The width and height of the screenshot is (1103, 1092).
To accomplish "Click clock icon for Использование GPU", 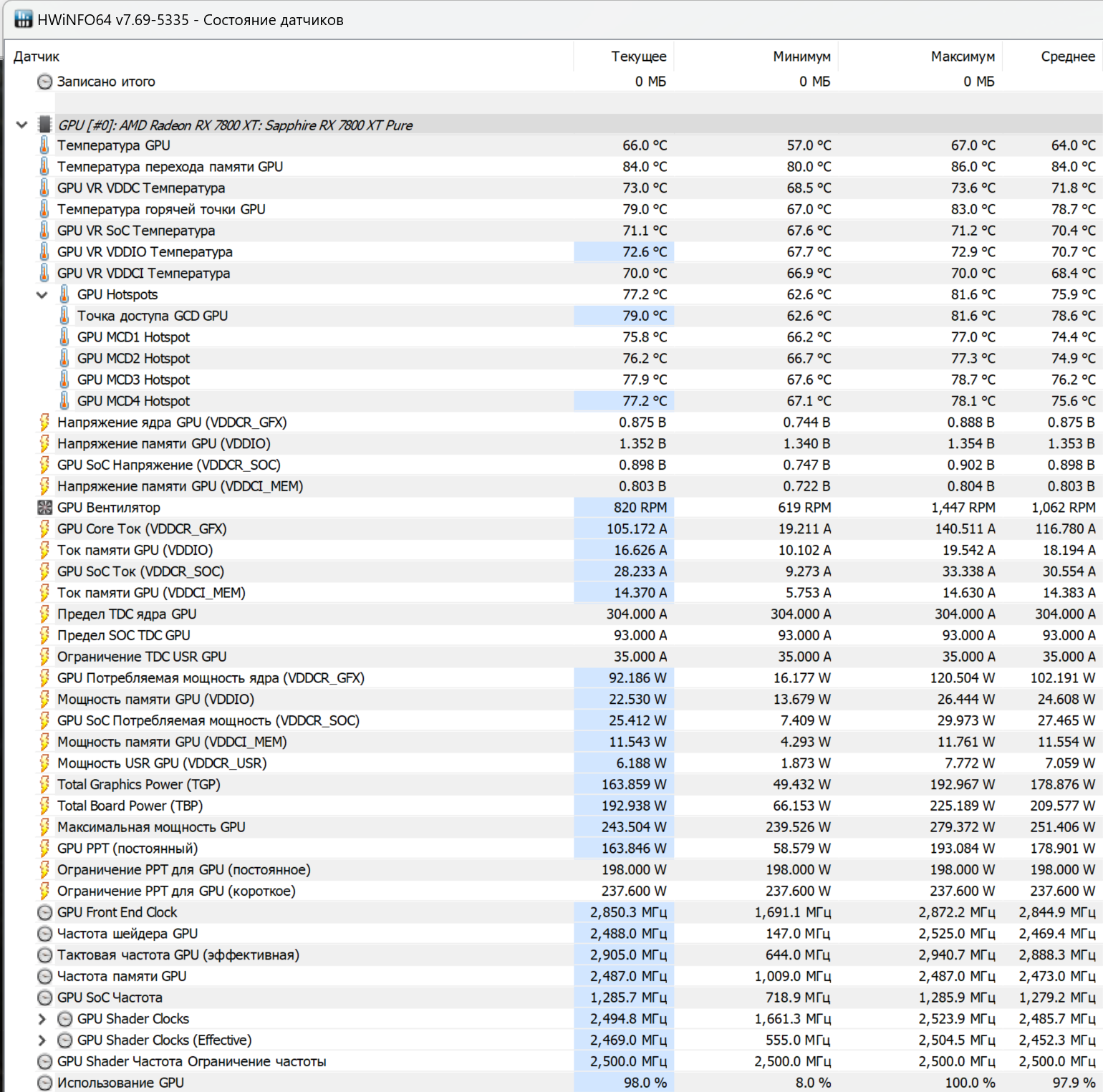I will click(x=44, y=1083).
